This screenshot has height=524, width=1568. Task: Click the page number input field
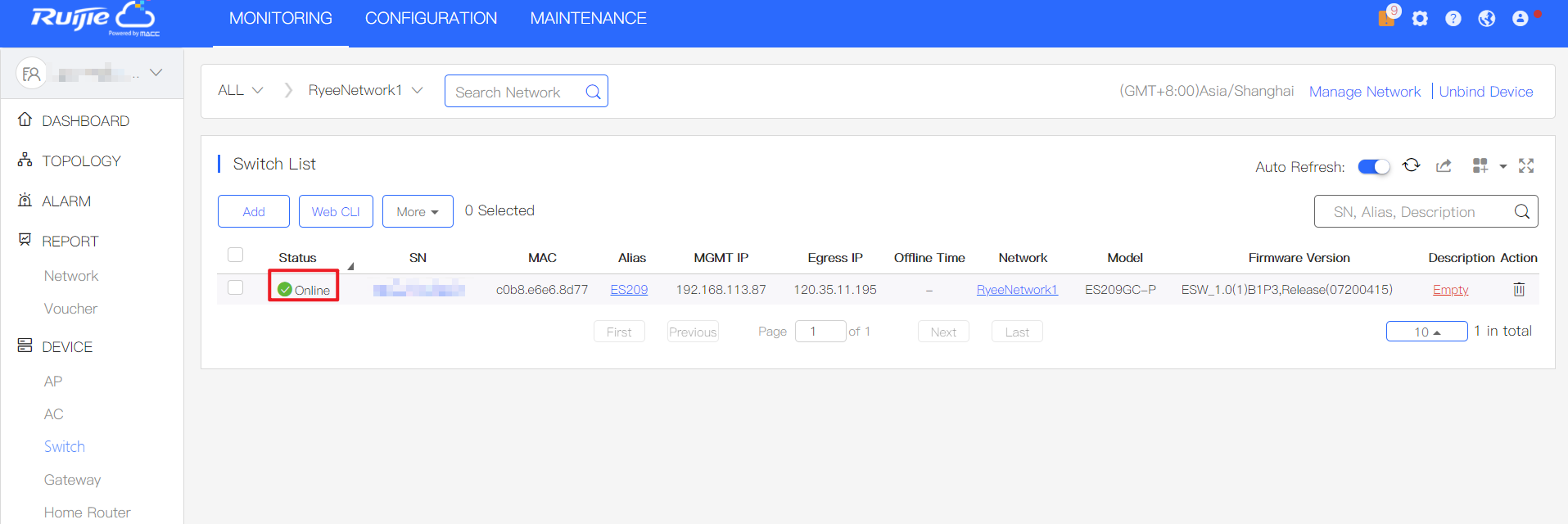coord(820,331)
